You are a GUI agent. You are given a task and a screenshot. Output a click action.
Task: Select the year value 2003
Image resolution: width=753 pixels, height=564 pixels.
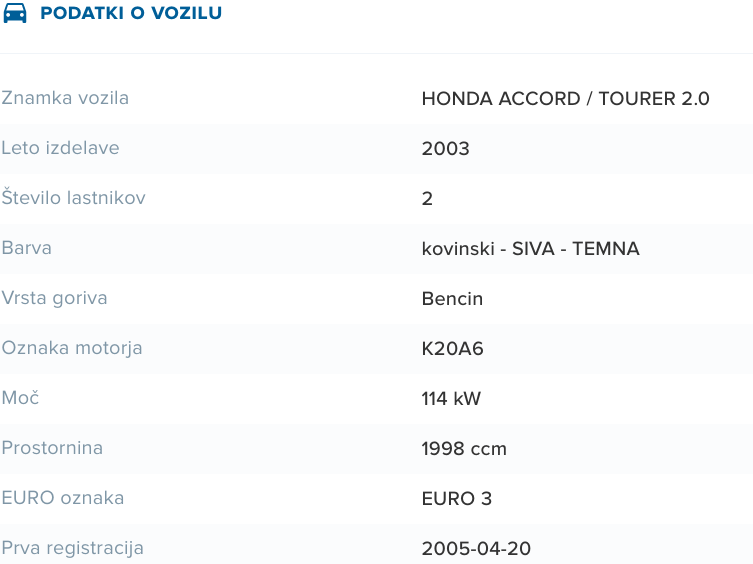click(445, 148)
